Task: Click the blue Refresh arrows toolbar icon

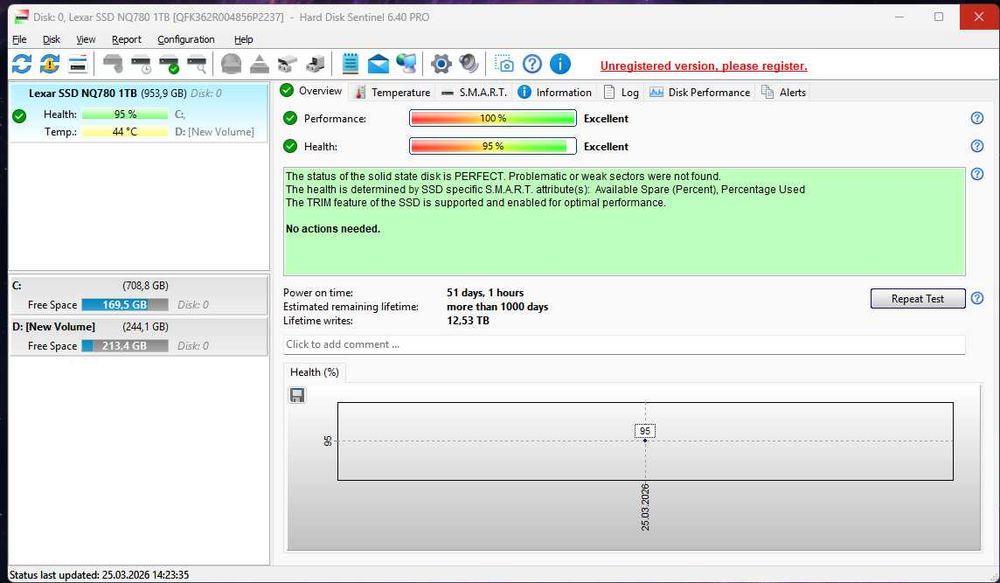Action: [21, 64]
